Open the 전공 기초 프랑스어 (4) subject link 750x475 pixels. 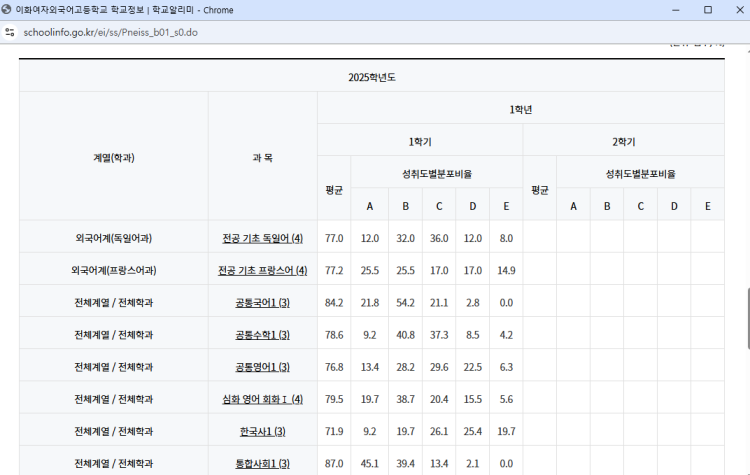click(x=262, y=270)
